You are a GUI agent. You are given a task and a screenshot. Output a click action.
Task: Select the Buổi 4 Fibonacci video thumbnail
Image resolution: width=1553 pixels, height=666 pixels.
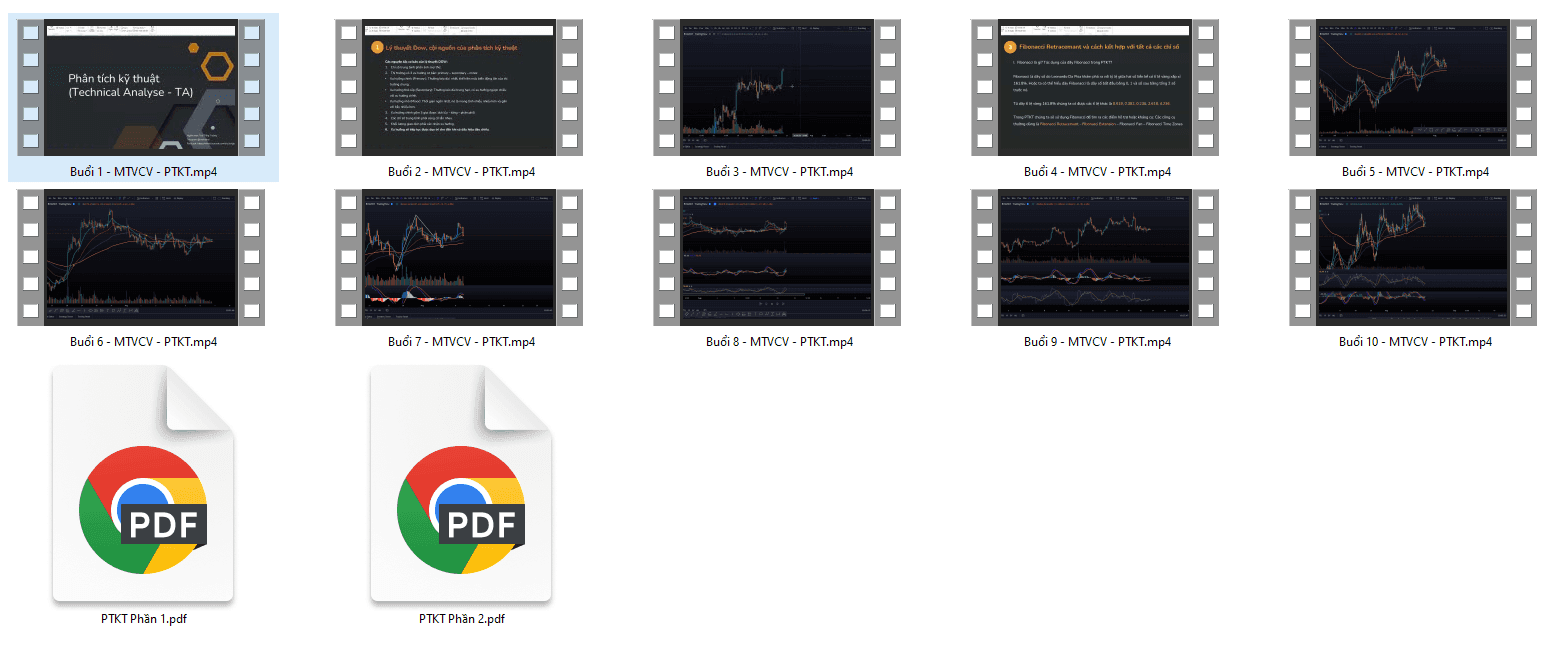click(x=1096, y=87)
